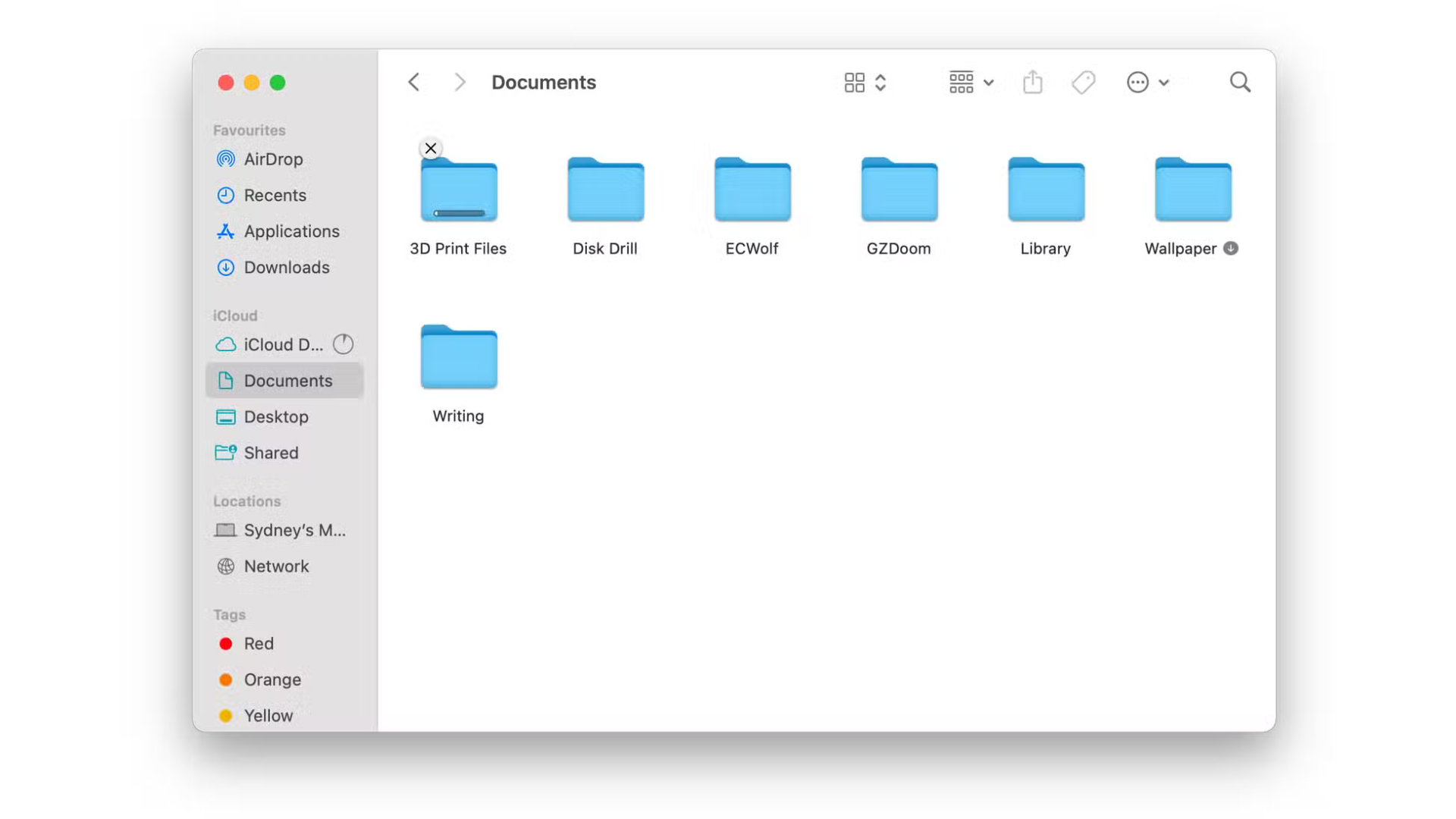This screenshot has width=1456, height=819.
Task: Open the Share icon in toolbar
Action: pos(1032,82)
